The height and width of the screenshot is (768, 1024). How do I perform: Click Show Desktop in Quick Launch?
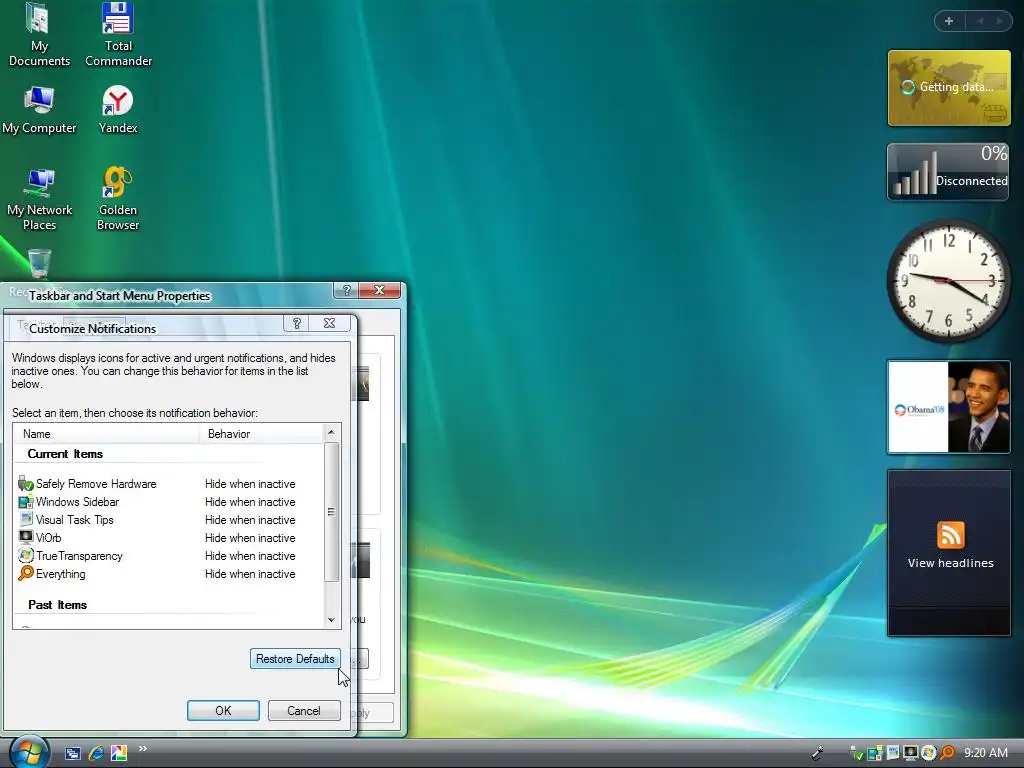tap(72, 753)
